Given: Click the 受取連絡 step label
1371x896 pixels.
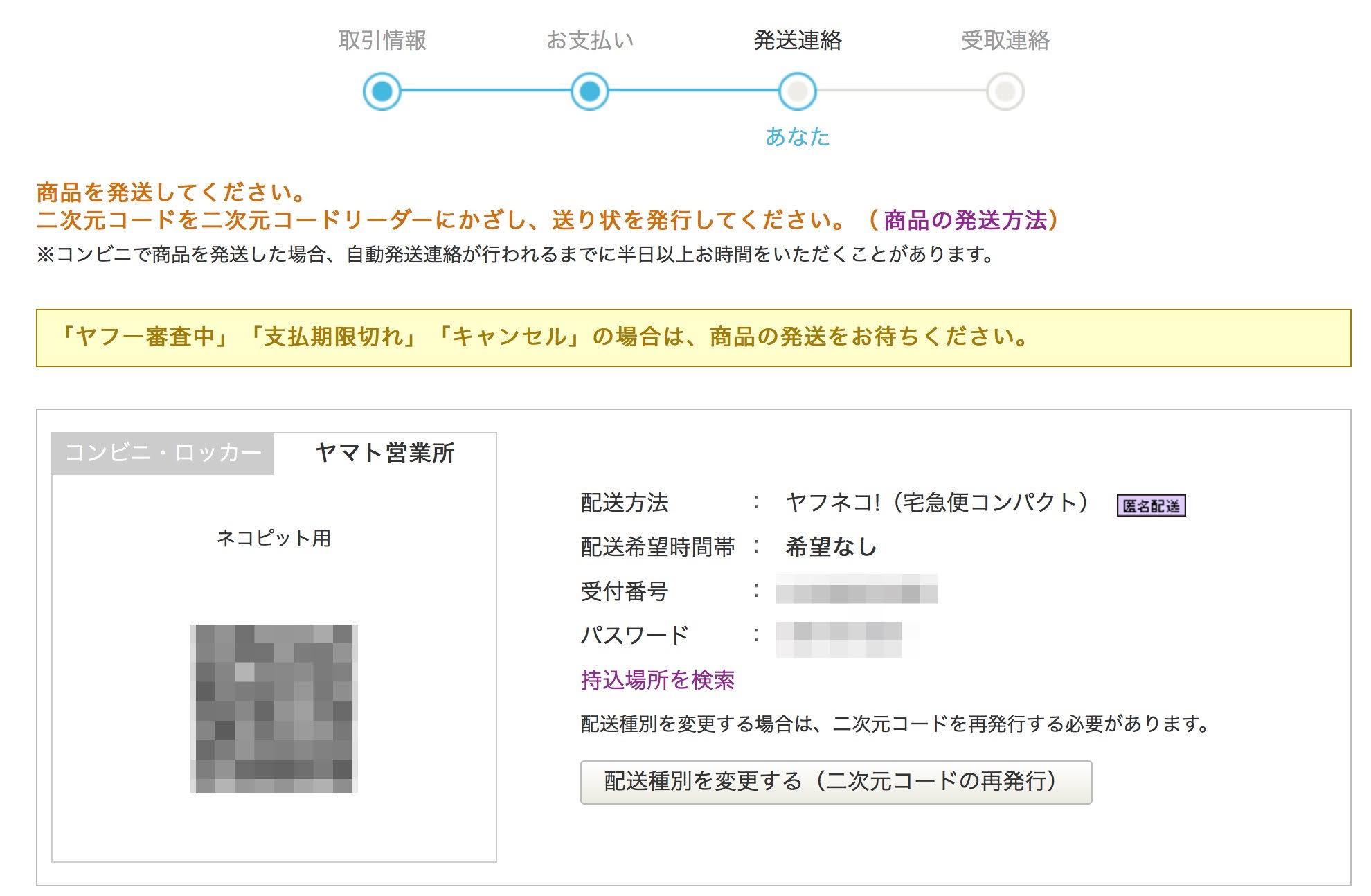Looking at the screenshot, I should click(x=1005, y=40).
